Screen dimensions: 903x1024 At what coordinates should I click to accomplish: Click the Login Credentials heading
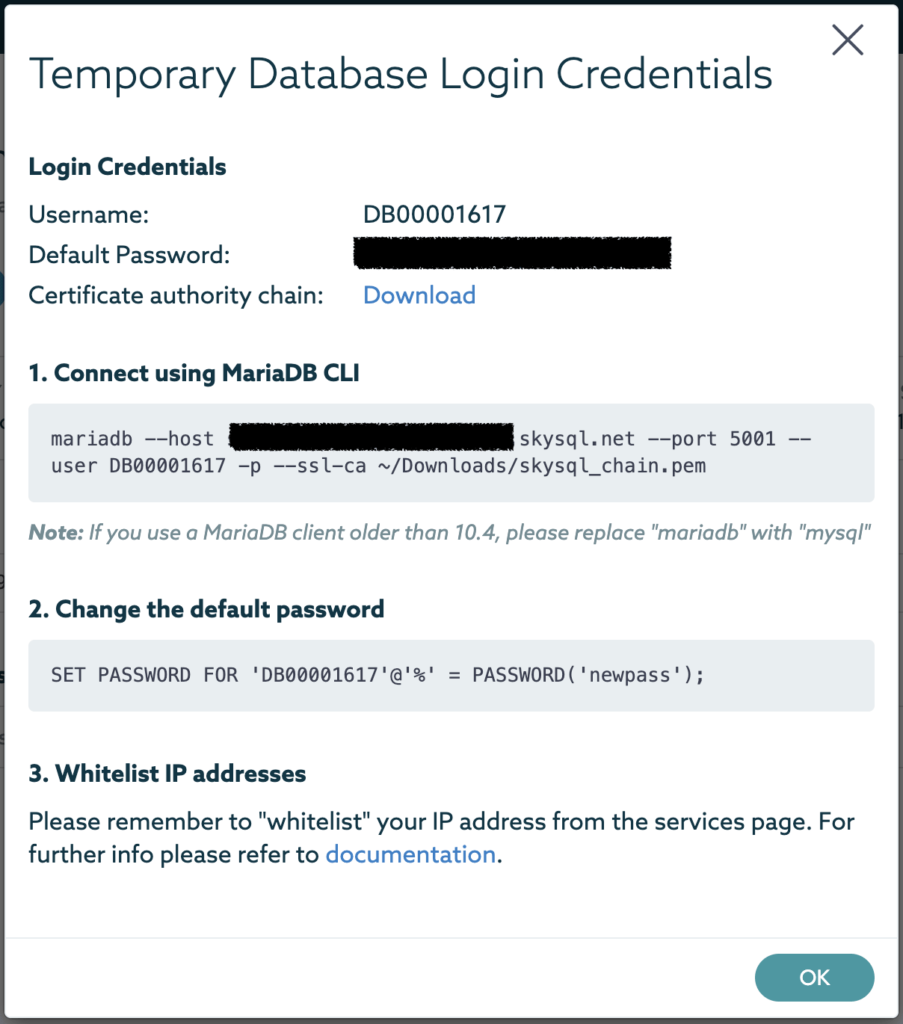pos(127,167)
